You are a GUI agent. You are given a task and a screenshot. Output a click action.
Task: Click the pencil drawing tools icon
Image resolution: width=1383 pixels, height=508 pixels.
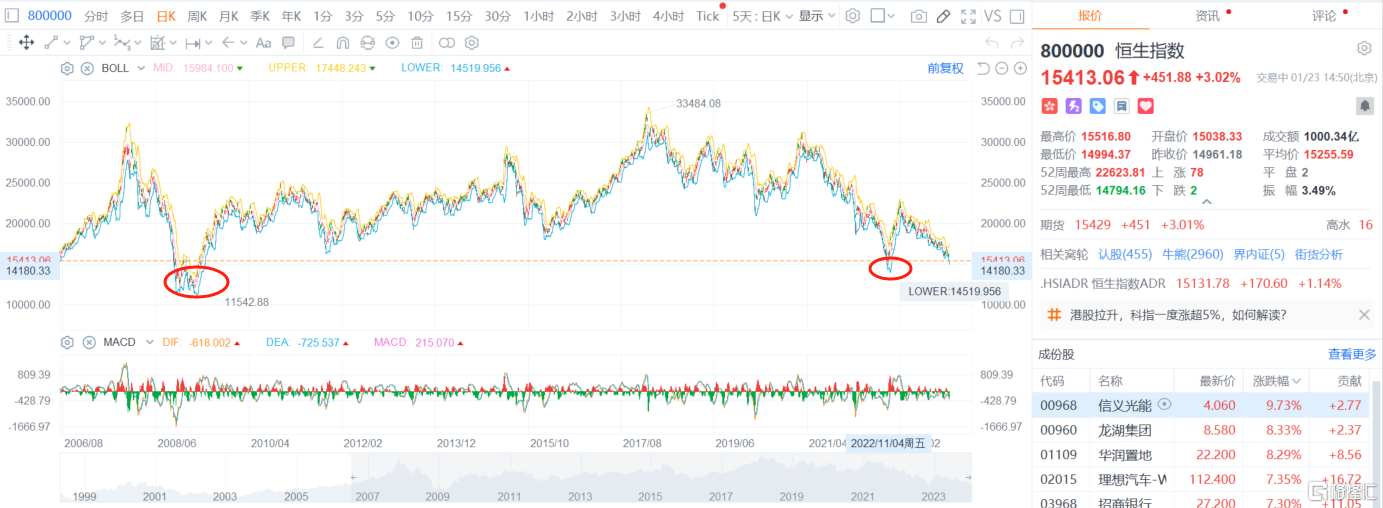(942, 16)
